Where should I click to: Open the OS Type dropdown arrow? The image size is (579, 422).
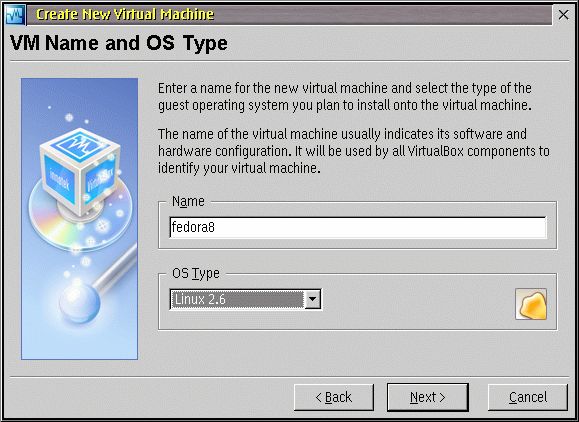pyautogui.click(x=312, y=299)
